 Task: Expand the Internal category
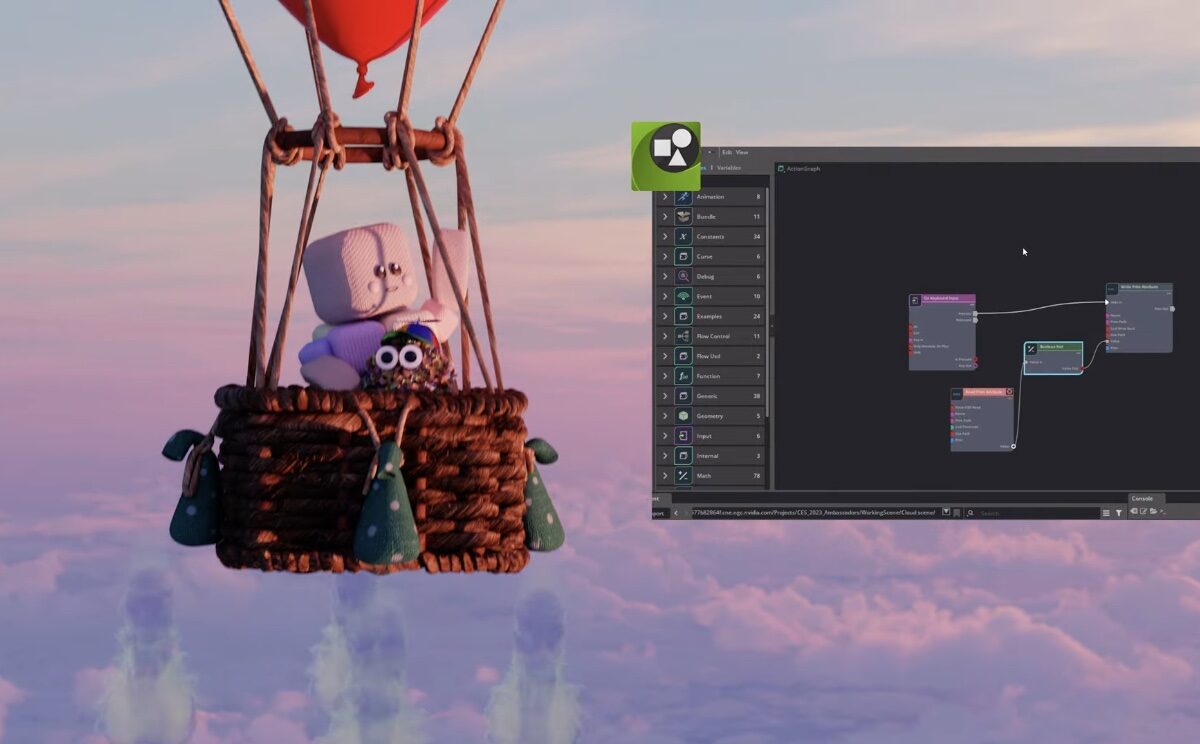click(665, 456)
